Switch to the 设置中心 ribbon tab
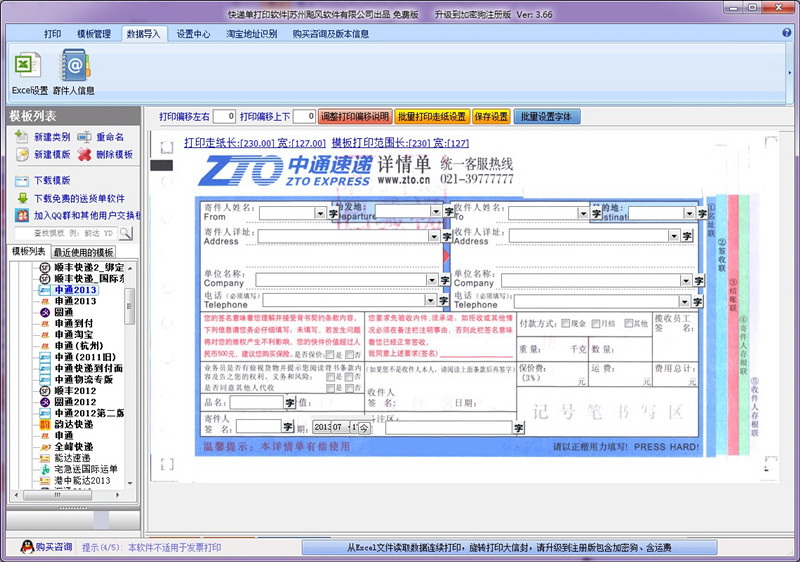Image resolution: width=800 pixels, height=562 pixels. [193, 34]
